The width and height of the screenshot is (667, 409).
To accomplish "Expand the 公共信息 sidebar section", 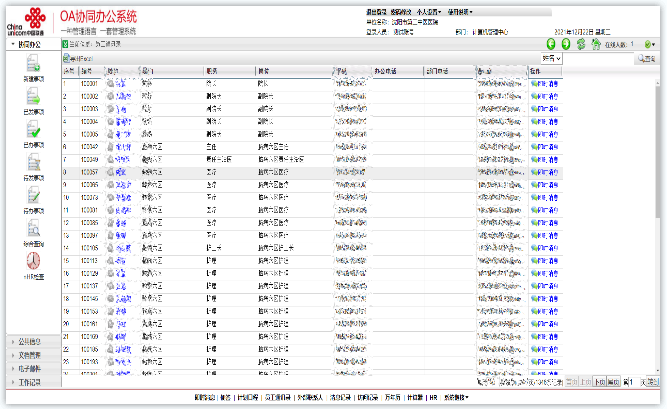I will coord(33,341).
